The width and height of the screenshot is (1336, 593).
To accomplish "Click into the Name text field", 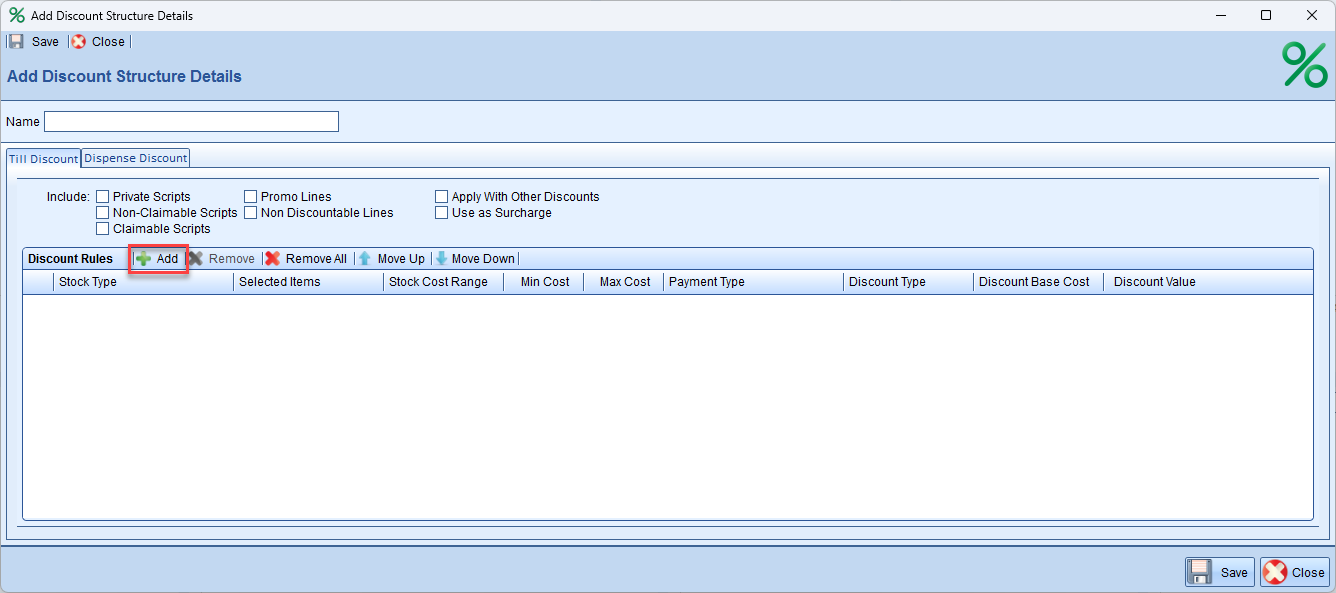I will 191,122.
